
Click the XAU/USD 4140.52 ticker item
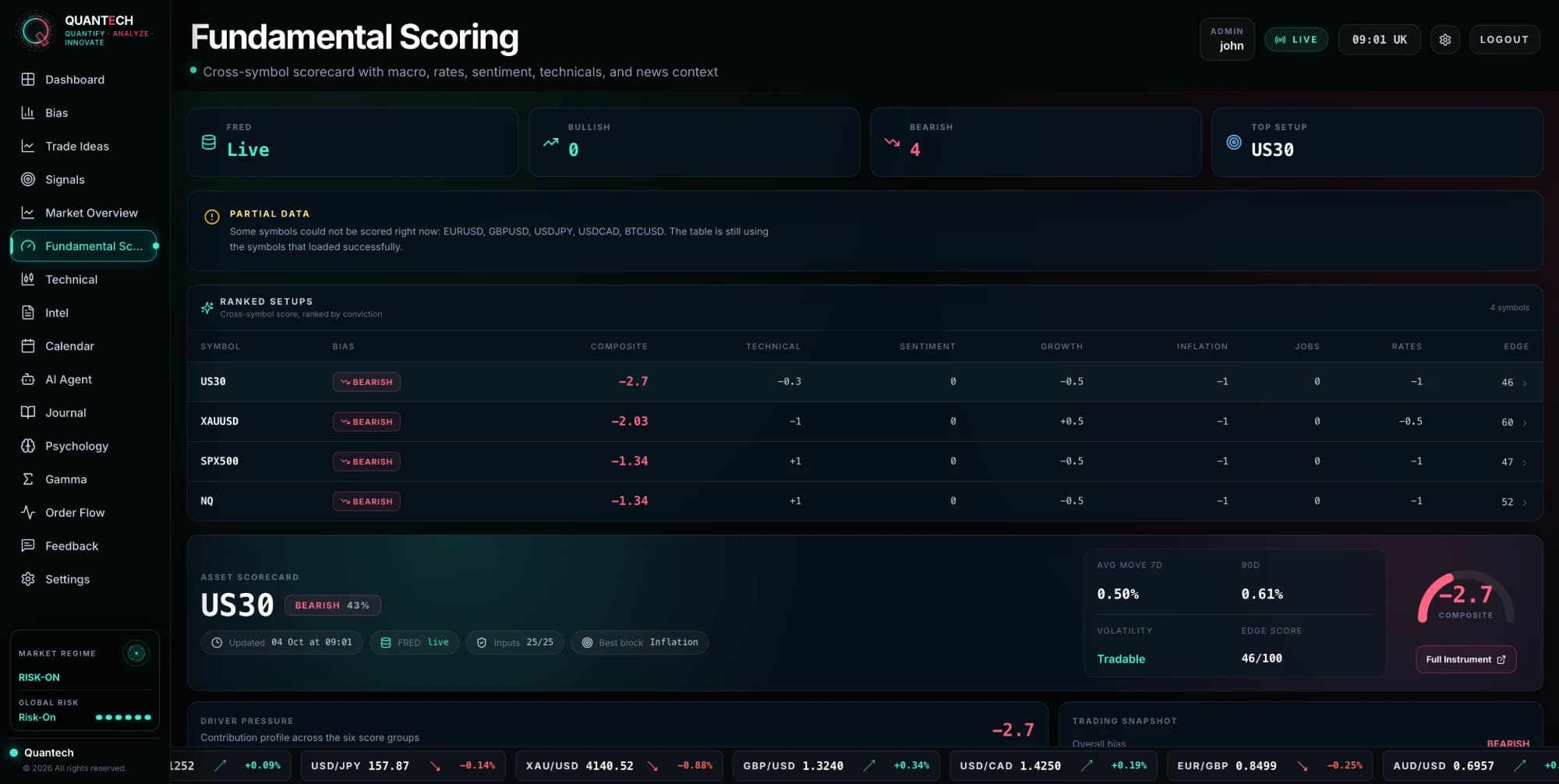click(619, 765)
